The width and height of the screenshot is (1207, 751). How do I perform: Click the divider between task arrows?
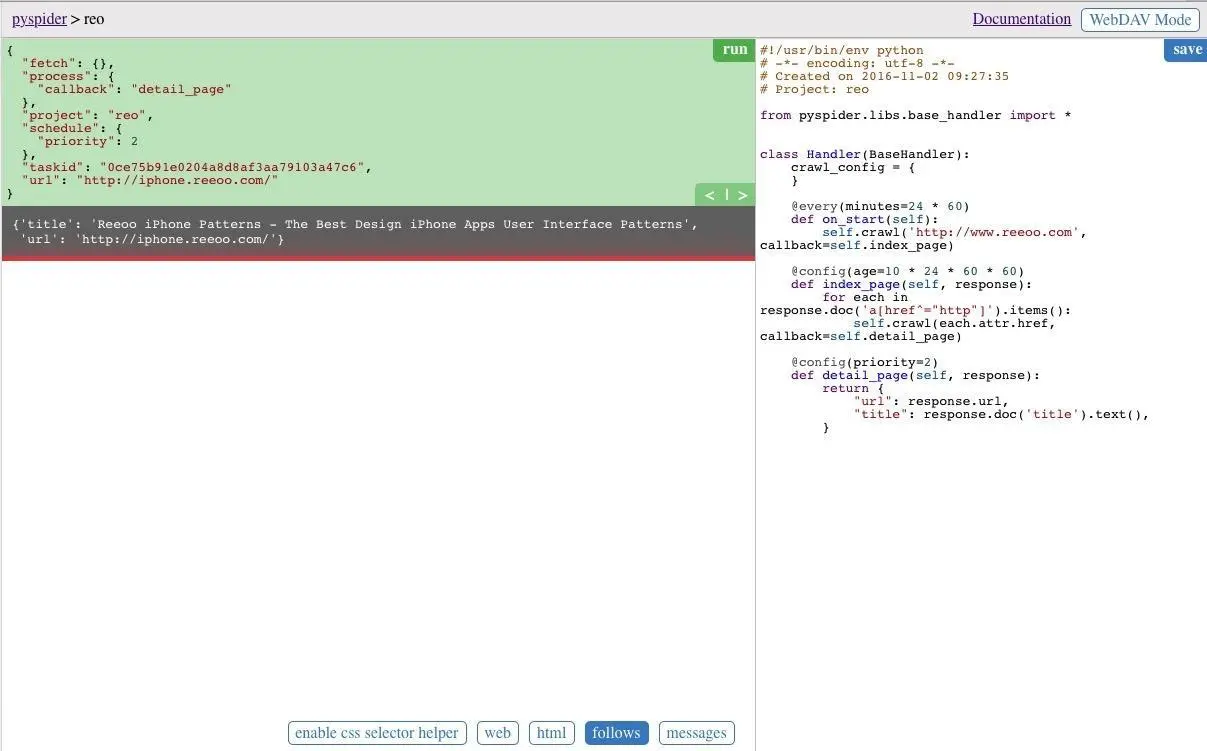[x=726, y=195]
